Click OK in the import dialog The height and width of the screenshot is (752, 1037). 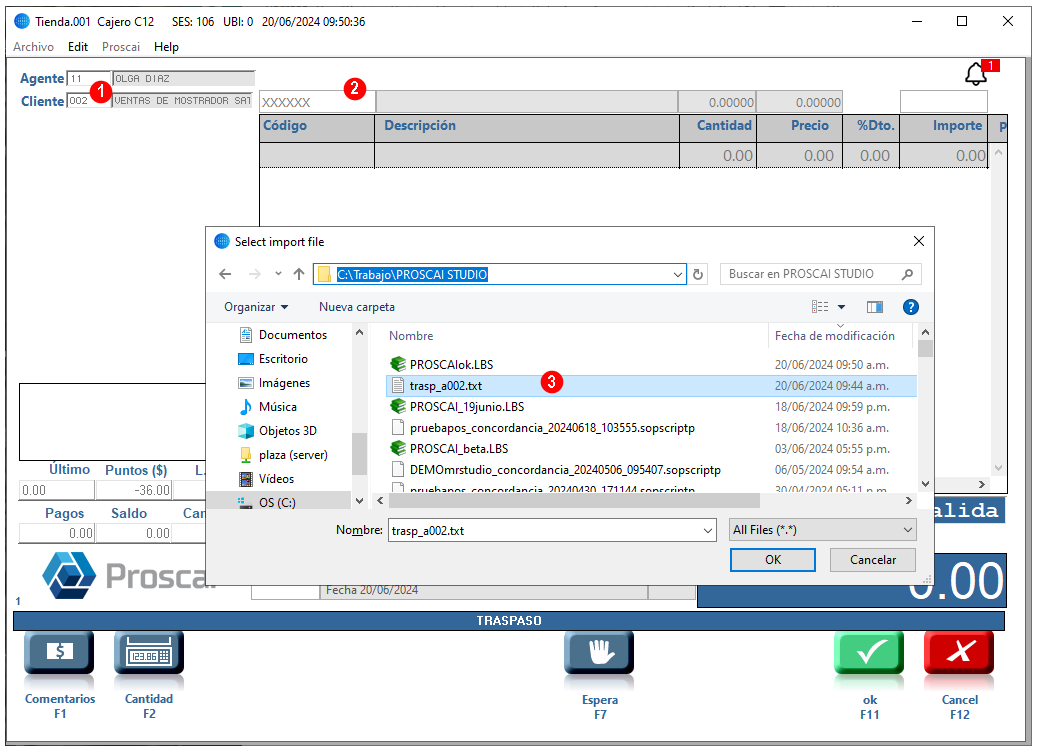pos(772,560)
